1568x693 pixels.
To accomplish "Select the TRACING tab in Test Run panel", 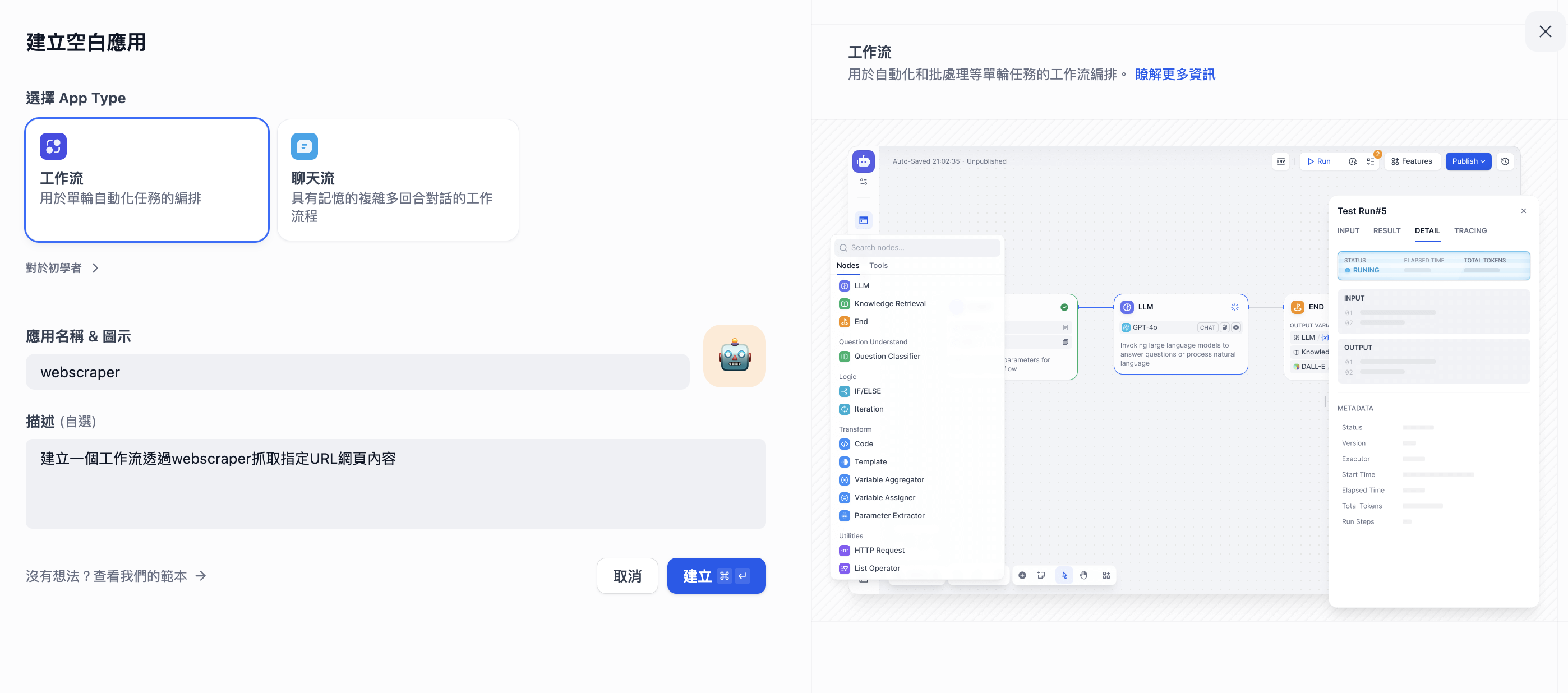I will pyautogui.click(x=1469, y=230).
